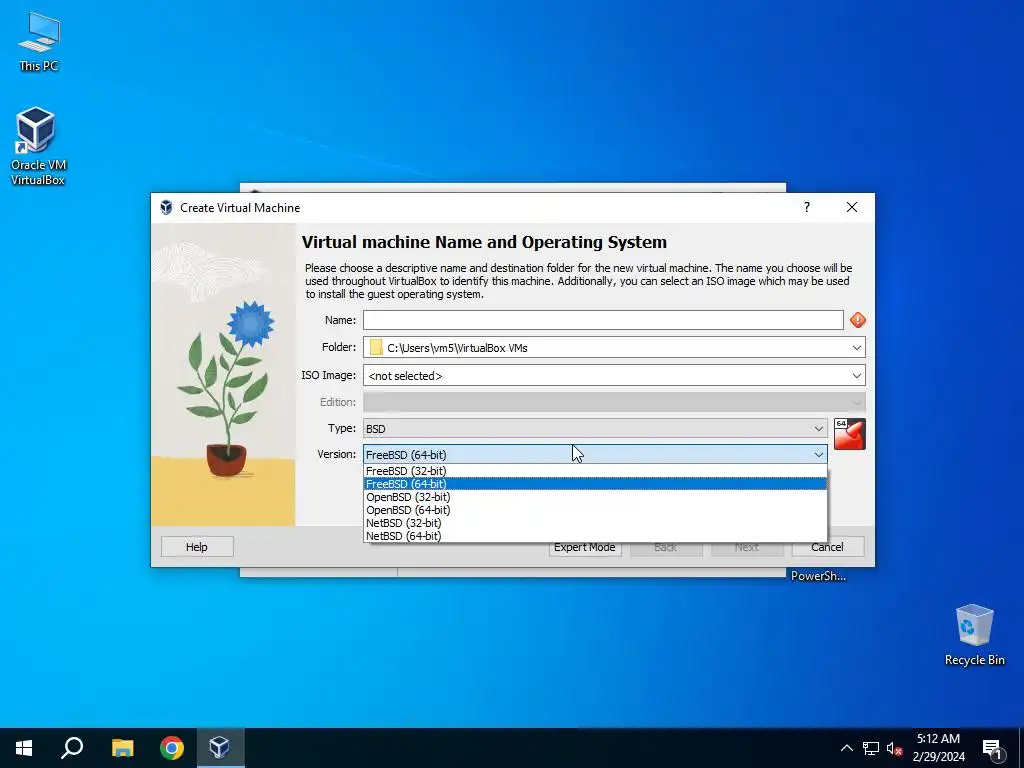Click the FreeBSD 64-bit OS type image
This screenshot has height=768, width=1024.
tap(850, 434)
